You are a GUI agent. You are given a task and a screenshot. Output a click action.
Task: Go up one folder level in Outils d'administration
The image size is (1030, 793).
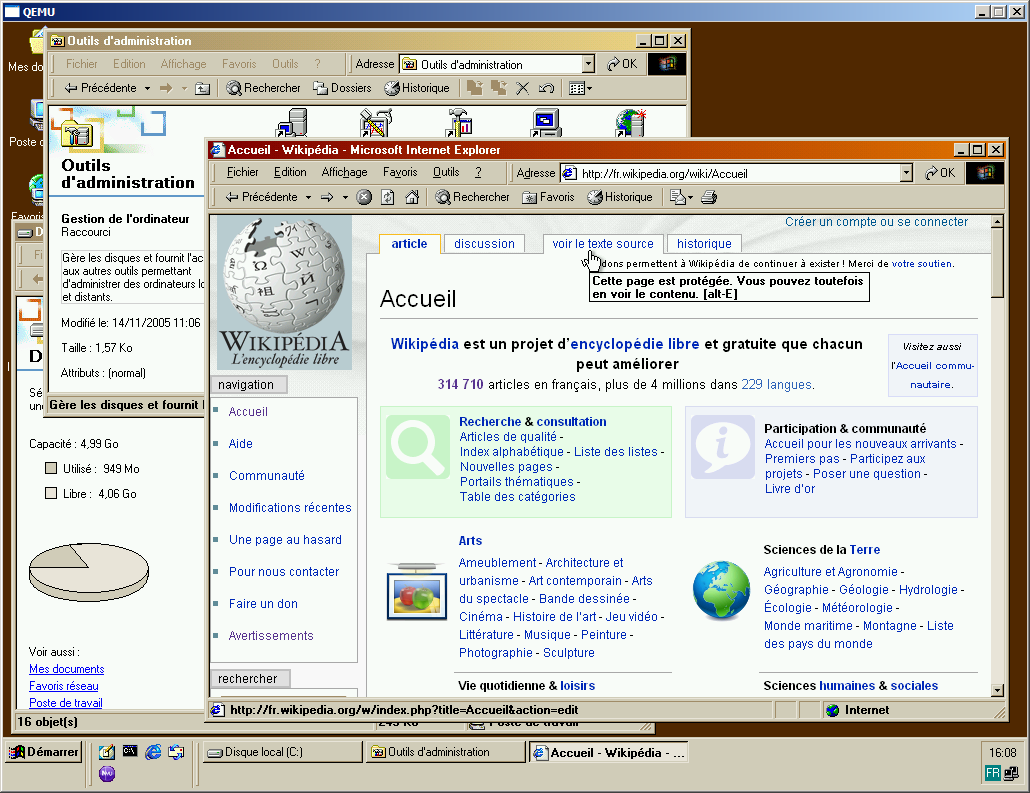point(202,88)
